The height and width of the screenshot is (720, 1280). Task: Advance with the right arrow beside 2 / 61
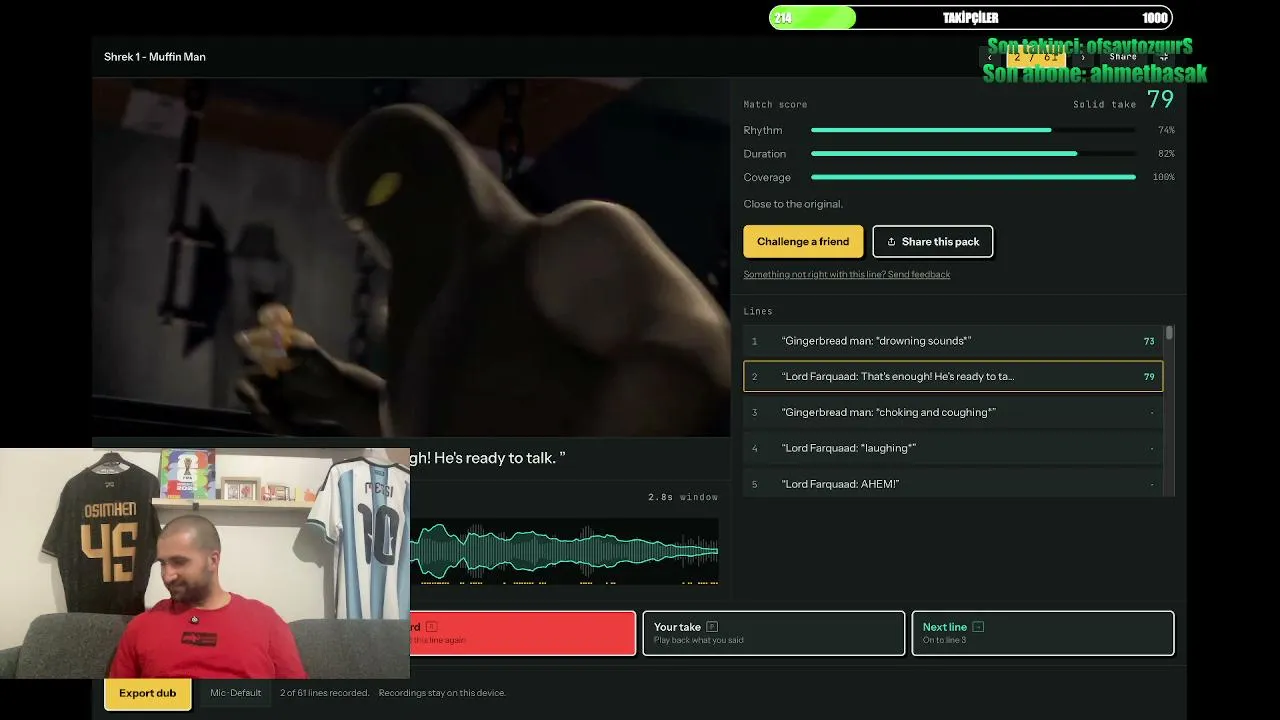click(x=1082, y=57)
